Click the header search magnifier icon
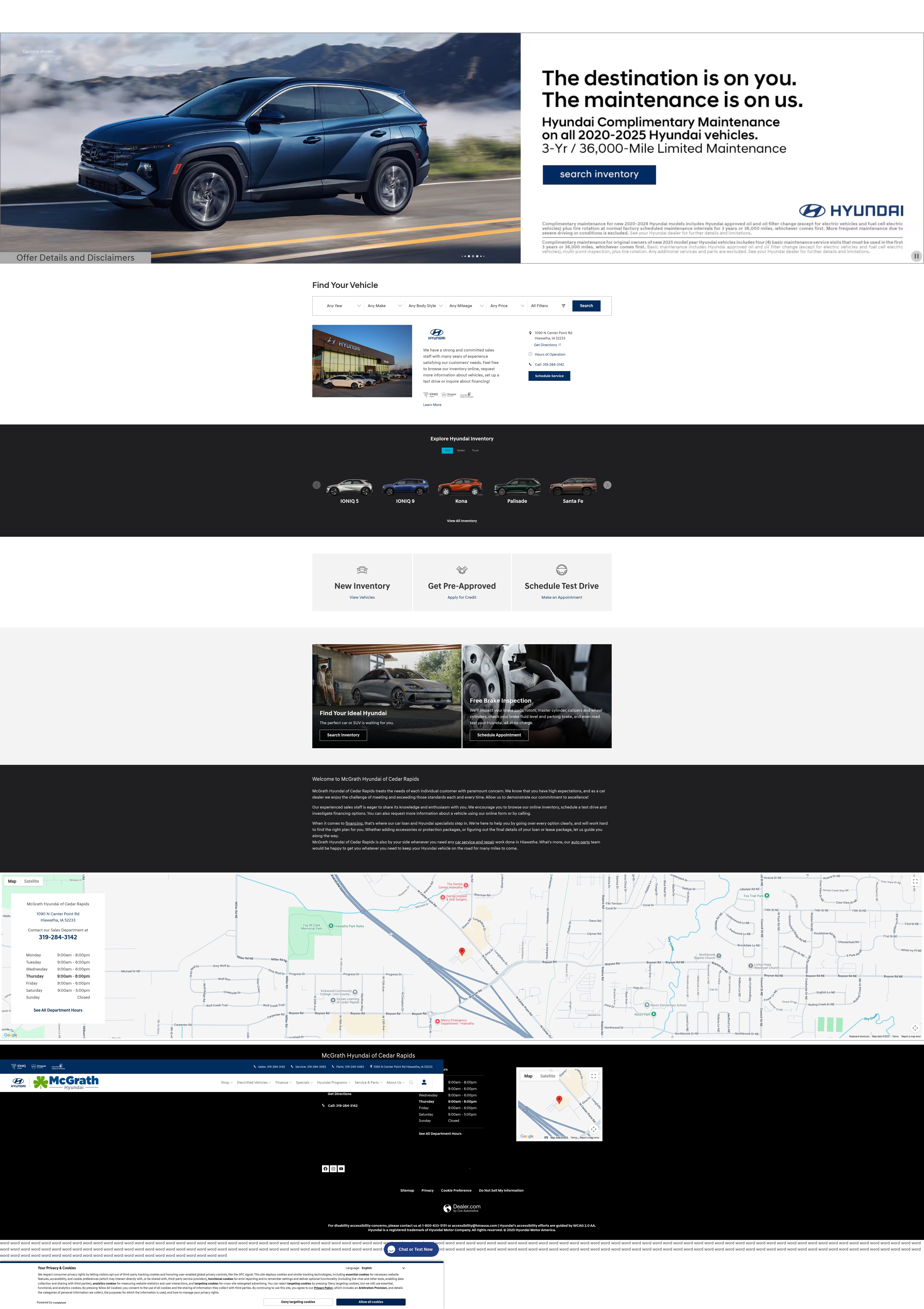 click(x=411, y=1083)
